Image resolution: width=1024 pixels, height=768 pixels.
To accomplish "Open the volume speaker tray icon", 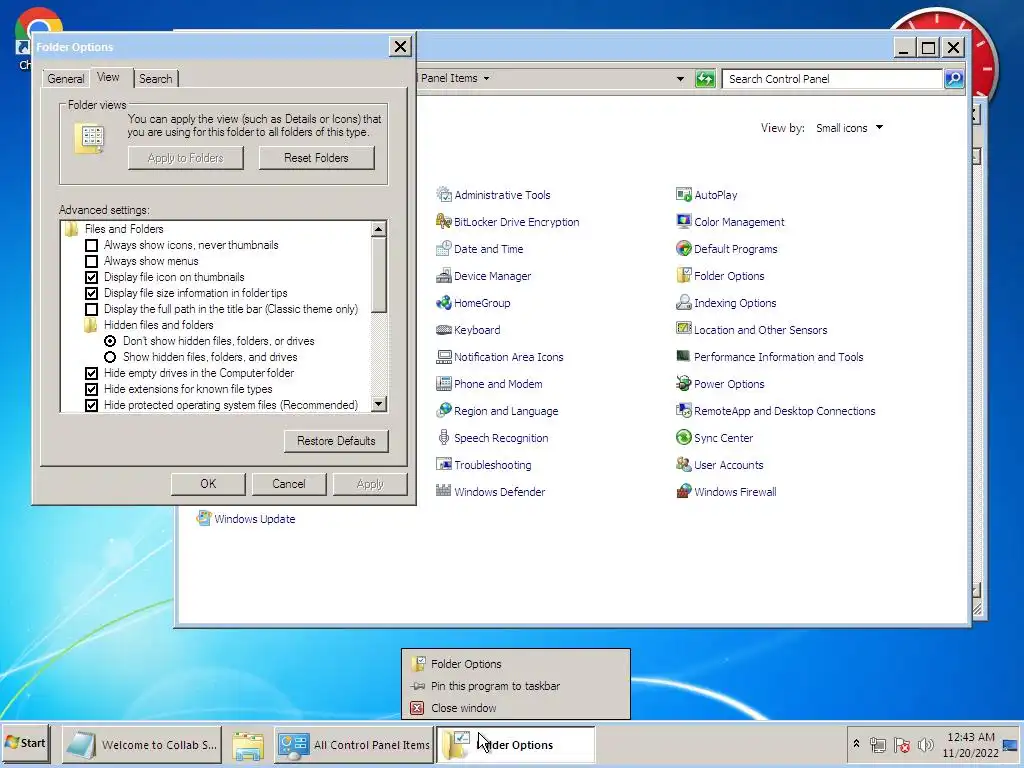I will coord(925,744).
